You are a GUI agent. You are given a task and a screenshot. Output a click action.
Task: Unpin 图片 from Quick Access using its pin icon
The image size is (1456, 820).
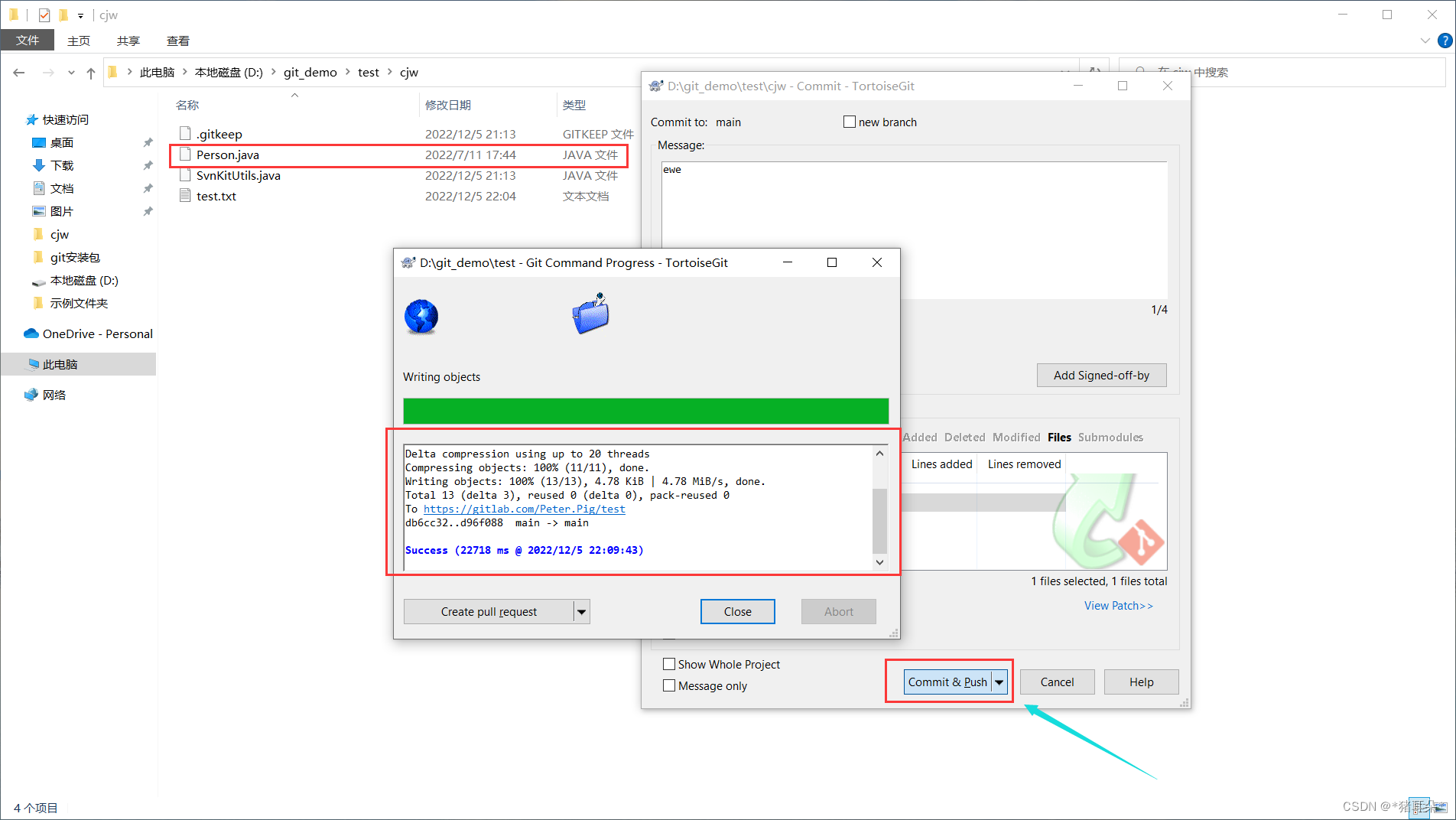(x=147, y=211)
